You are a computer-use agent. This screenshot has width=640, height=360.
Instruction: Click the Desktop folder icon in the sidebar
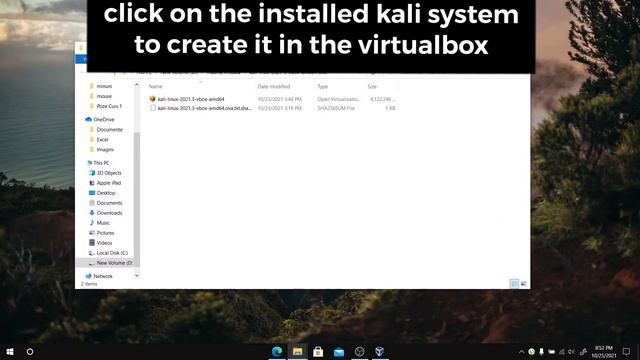92,193
